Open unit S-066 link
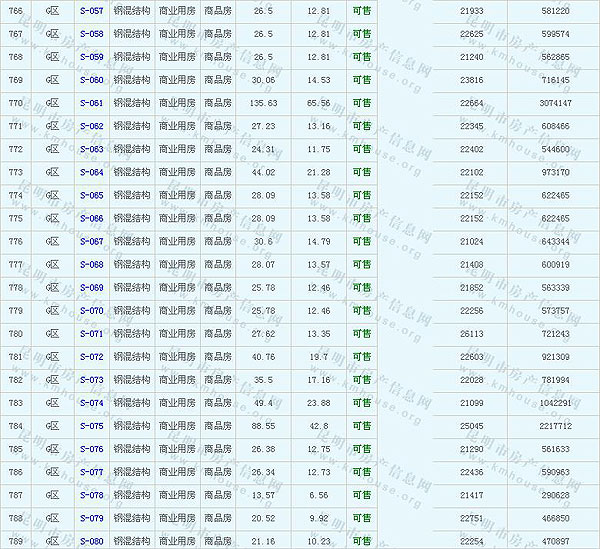Viewport: 600px width, 549px height. 91,218
